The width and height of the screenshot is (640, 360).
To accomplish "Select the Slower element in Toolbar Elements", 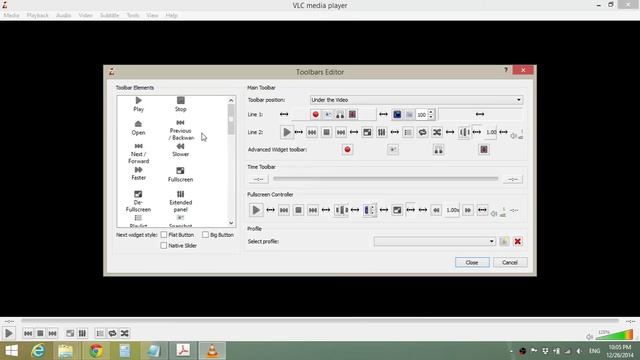I will point(180,150).
